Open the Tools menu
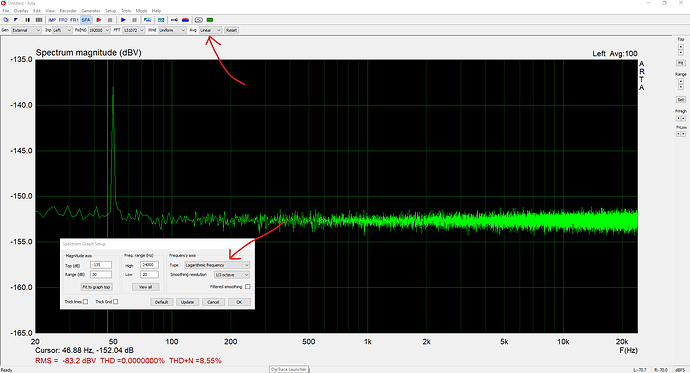 coord(126,11)
